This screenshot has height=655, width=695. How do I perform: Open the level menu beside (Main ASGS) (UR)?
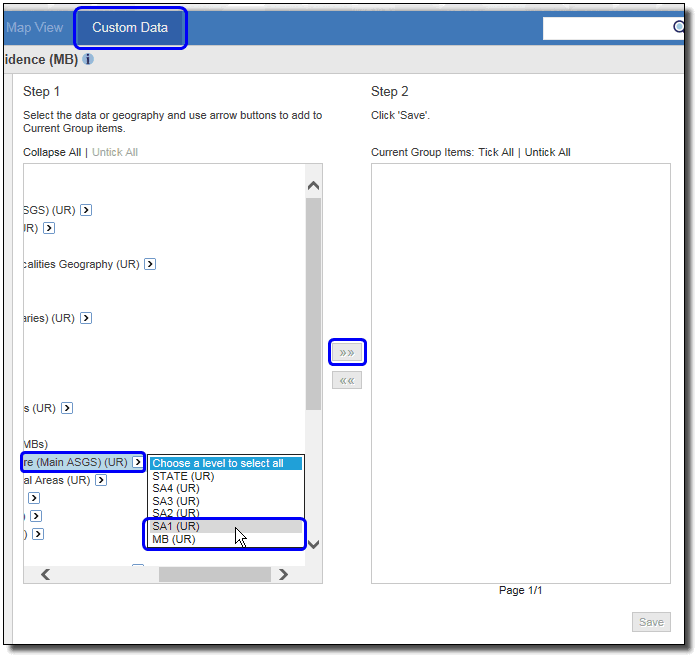138,462
